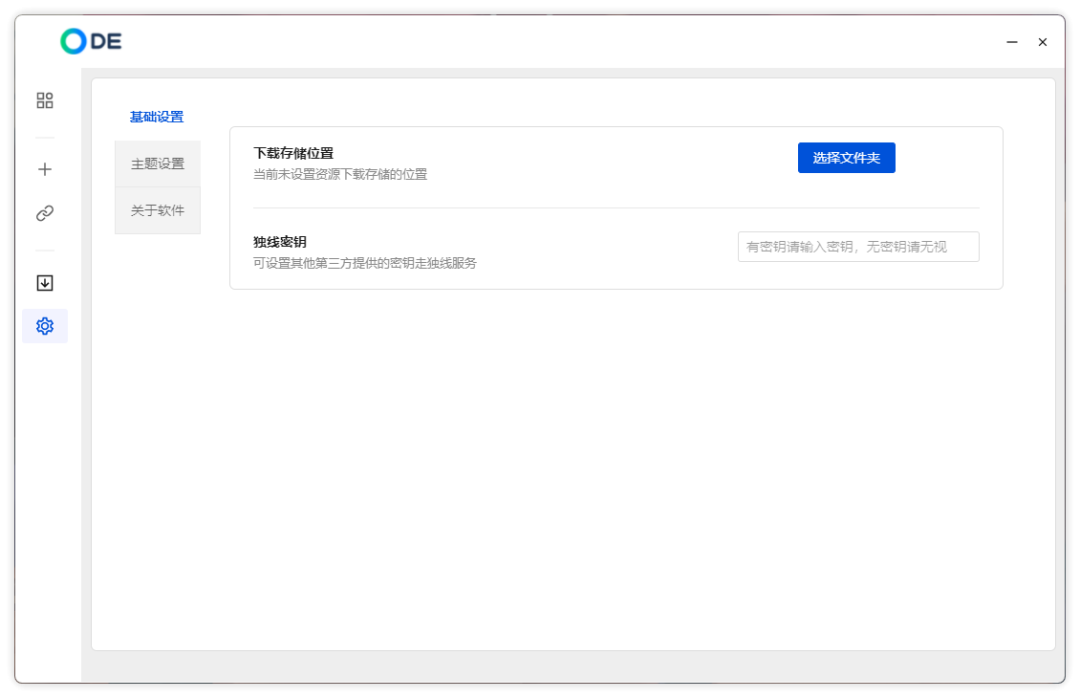1080x698 pixels.
Task: Navigate to downloads using the arrow-in-box icon
Action: 44,283
